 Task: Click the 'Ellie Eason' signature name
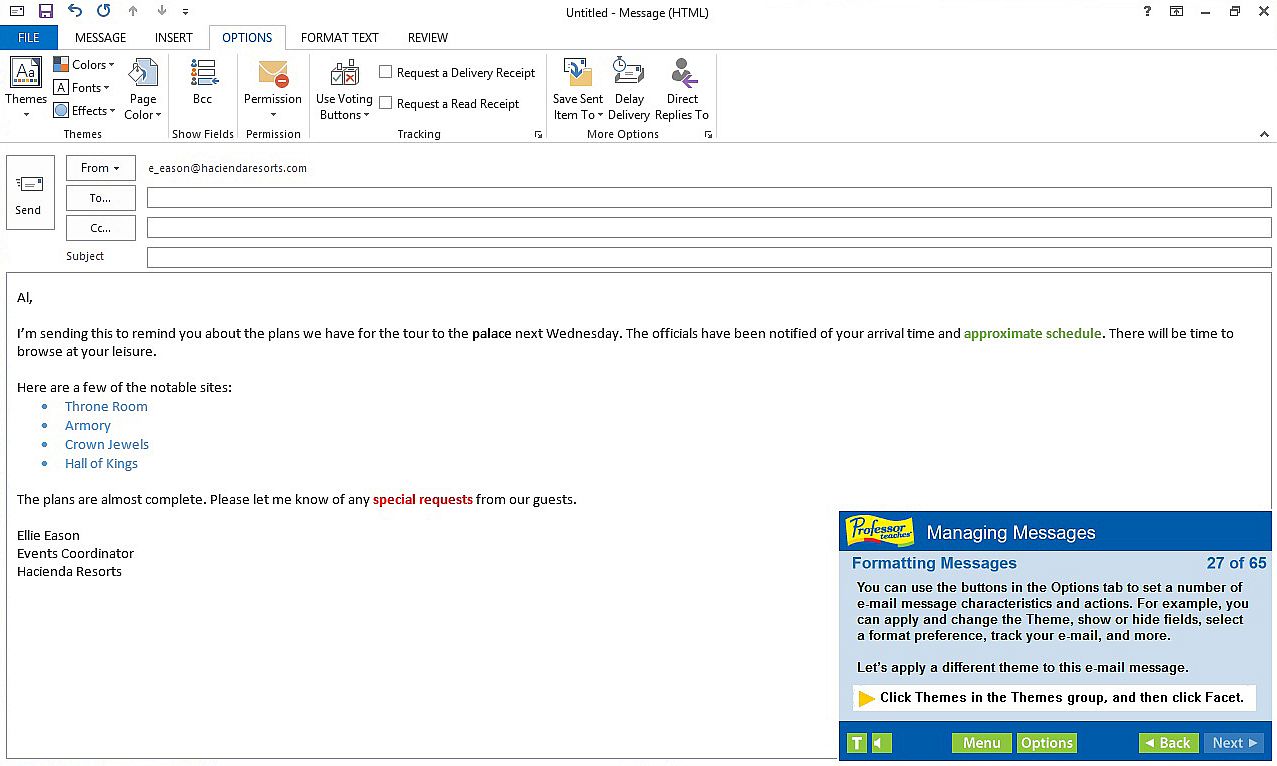coord(48,535)
